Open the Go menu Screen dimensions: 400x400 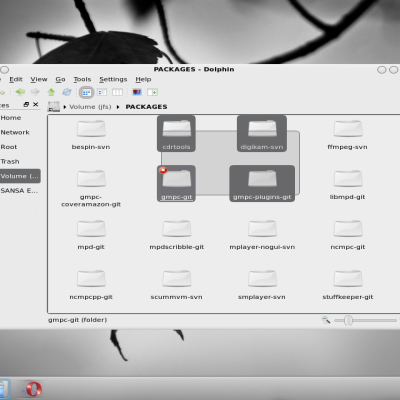pos(60,79)
